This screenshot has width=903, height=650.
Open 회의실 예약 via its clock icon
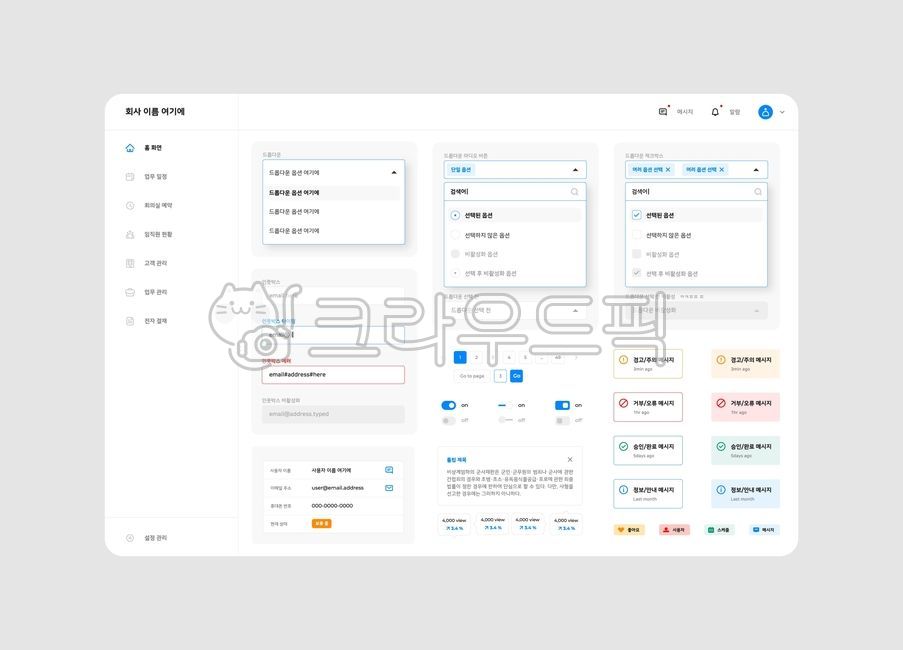click(x=130, y=204)
